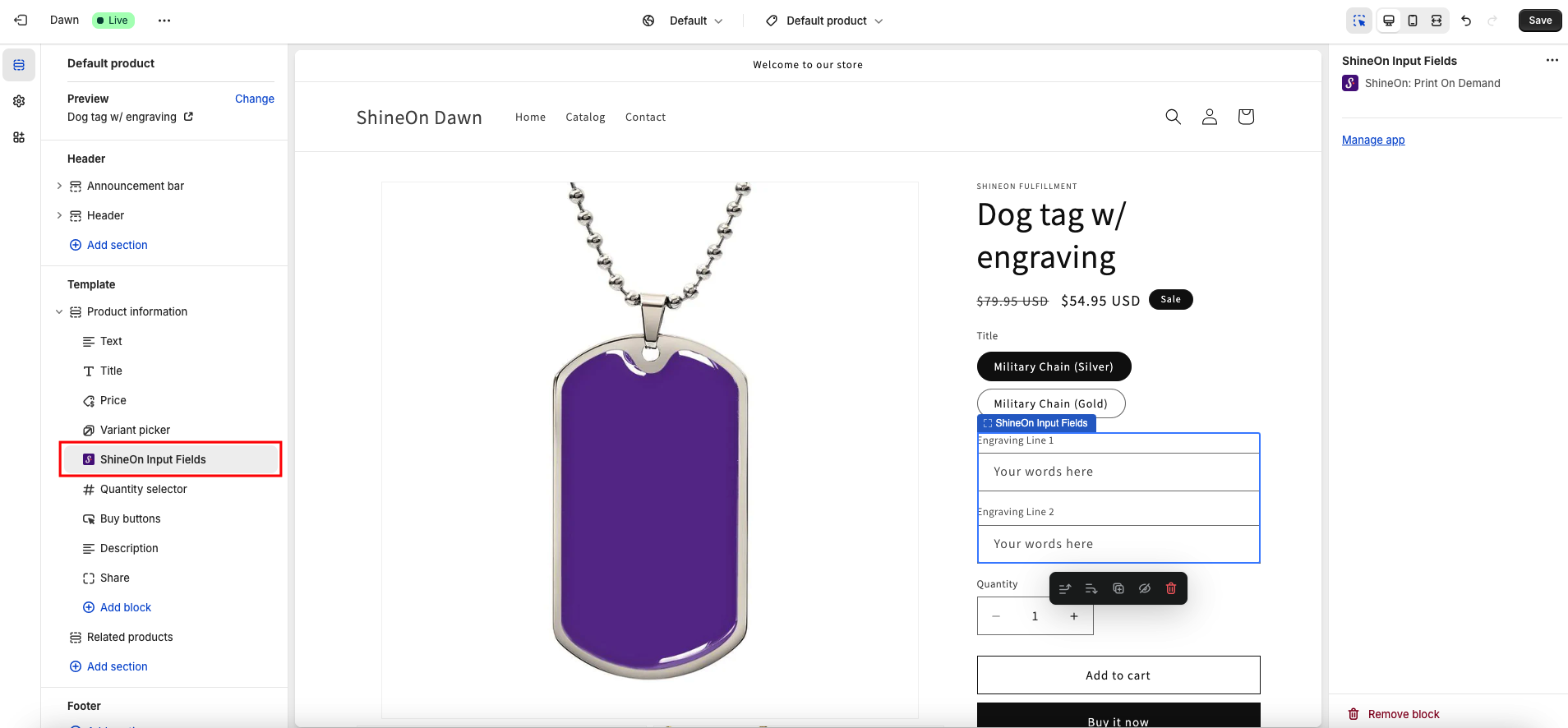The width and height of the screenshot is (1568, 728).
Task: Click the Dog tag w/ engraving title
Action: tap(1051, 236)
